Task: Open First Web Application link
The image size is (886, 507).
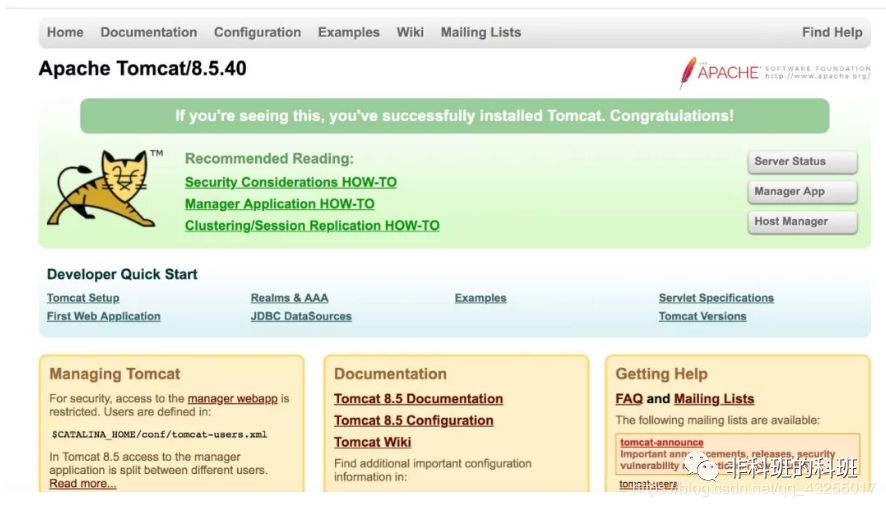Action: point(103,316)
